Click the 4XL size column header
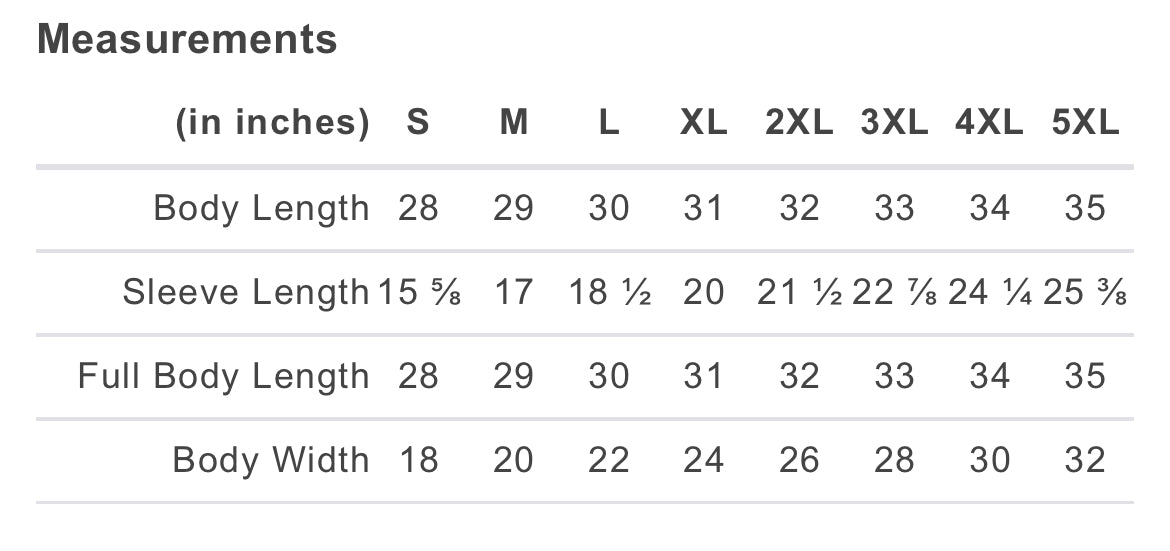The image size is (1170, 551). point(989,122)
